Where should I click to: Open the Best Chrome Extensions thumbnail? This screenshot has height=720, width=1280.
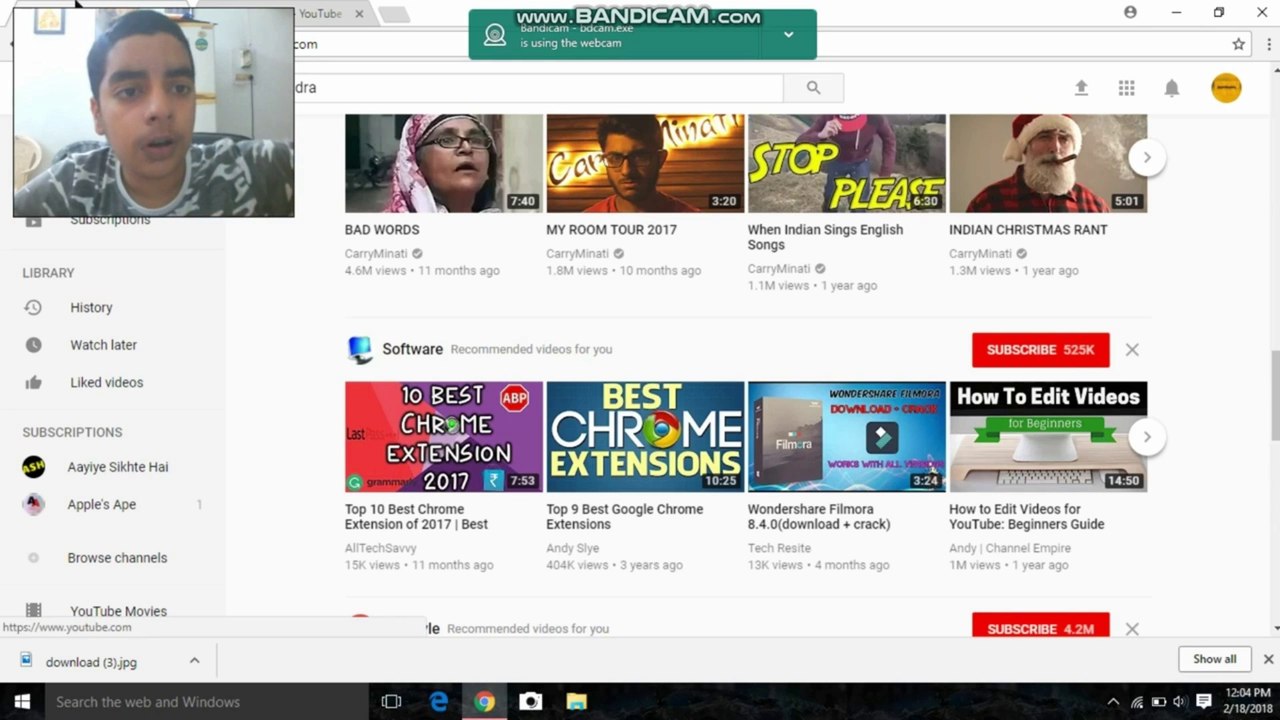click(x=645, y=437)
